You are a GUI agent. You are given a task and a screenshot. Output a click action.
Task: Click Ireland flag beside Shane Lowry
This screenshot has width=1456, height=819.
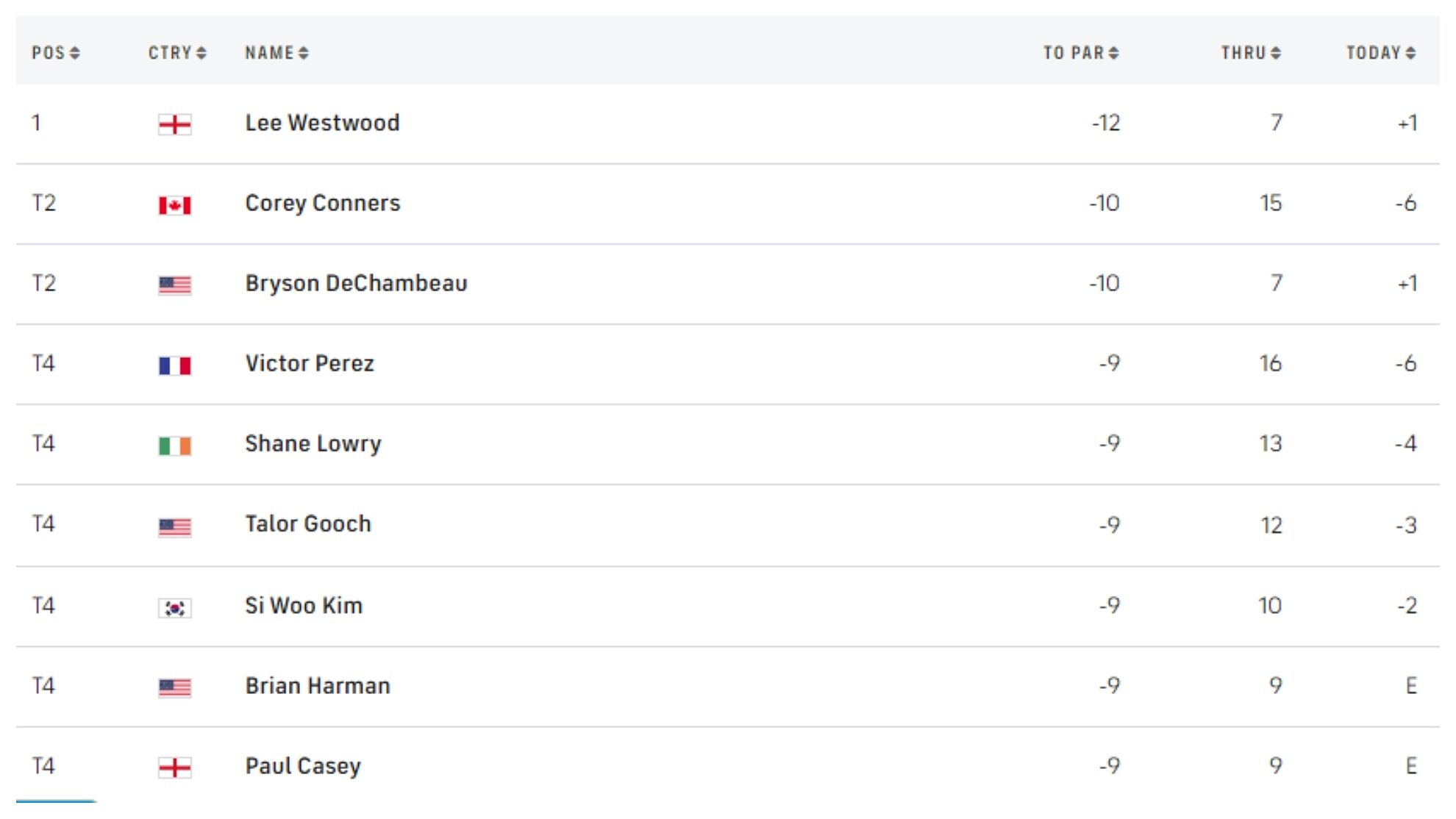click(174, 446)
